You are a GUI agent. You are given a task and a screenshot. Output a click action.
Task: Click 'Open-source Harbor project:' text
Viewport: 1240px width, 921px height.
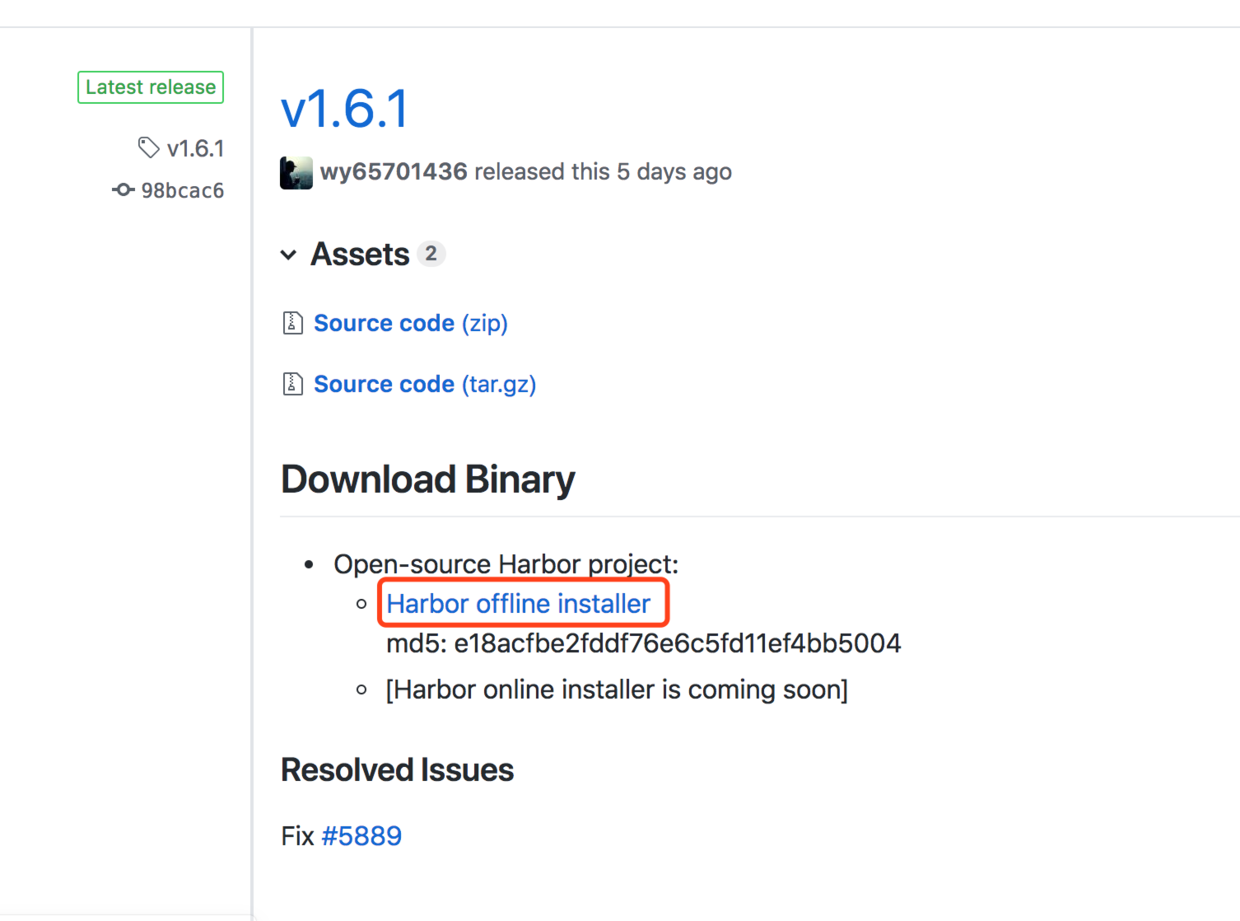506,564
